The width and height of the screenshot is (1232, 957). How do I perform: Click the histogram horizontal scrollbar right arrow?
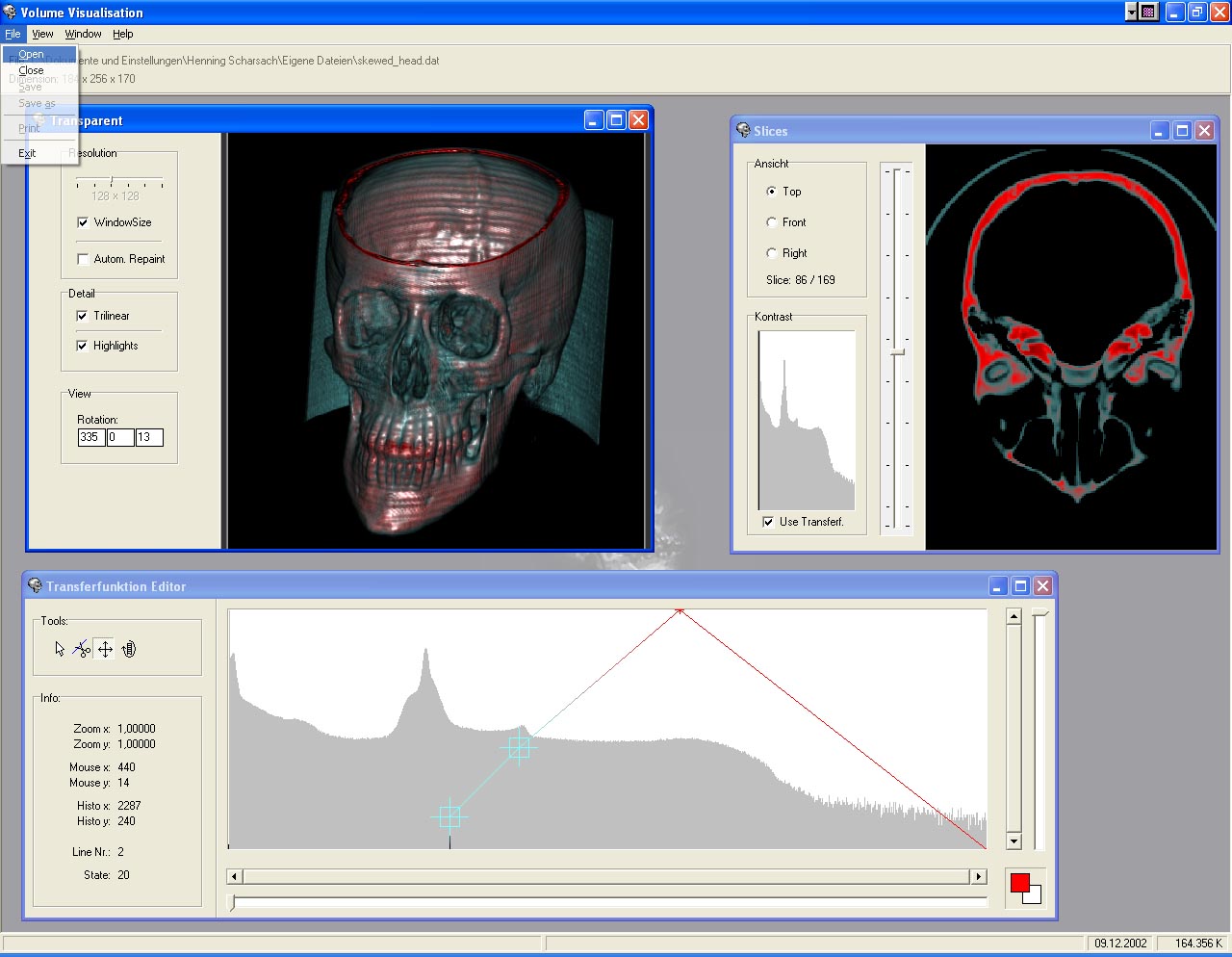979,876
